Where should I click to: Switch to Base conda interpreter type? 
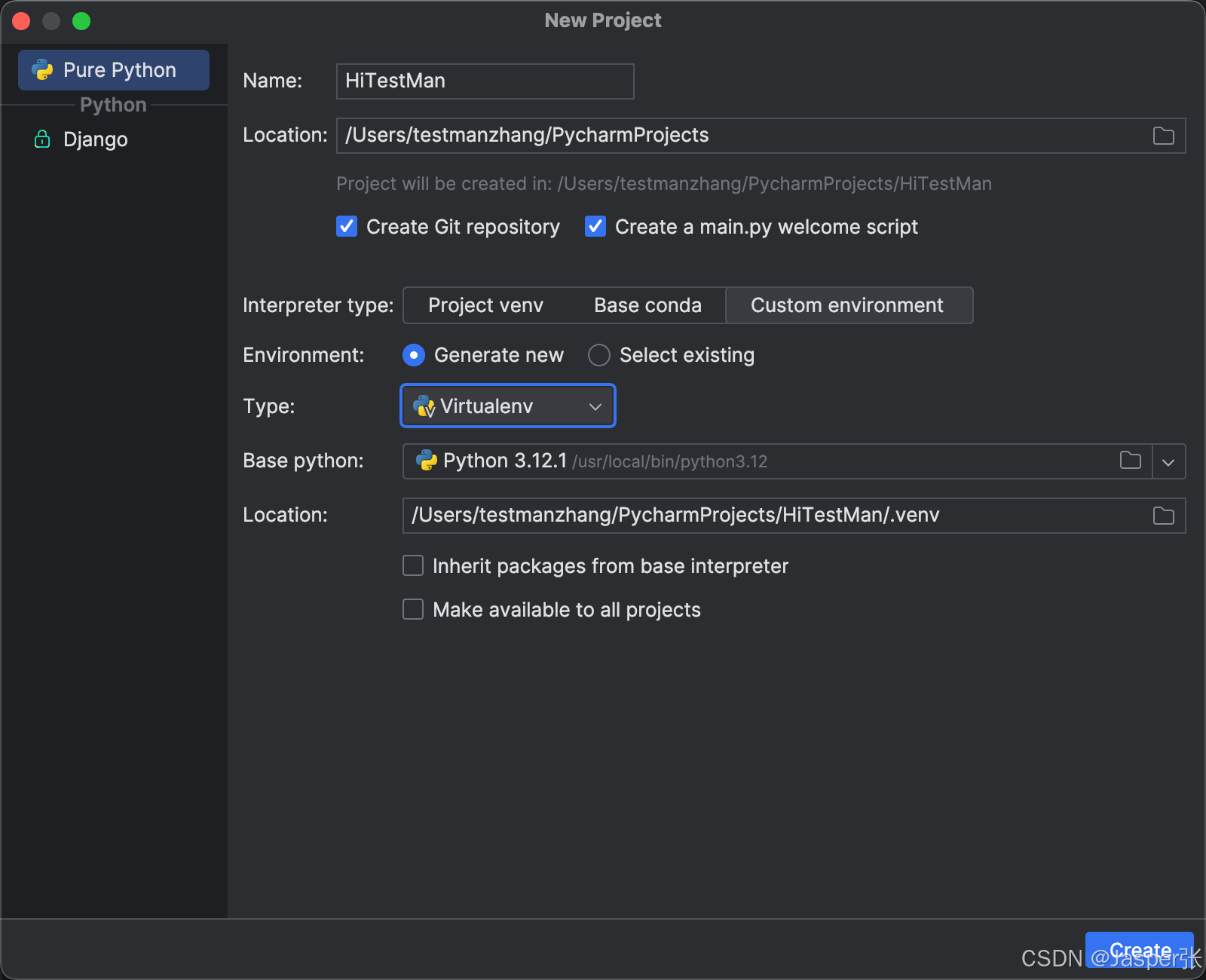pyautogui.click(x=647, y=305)
